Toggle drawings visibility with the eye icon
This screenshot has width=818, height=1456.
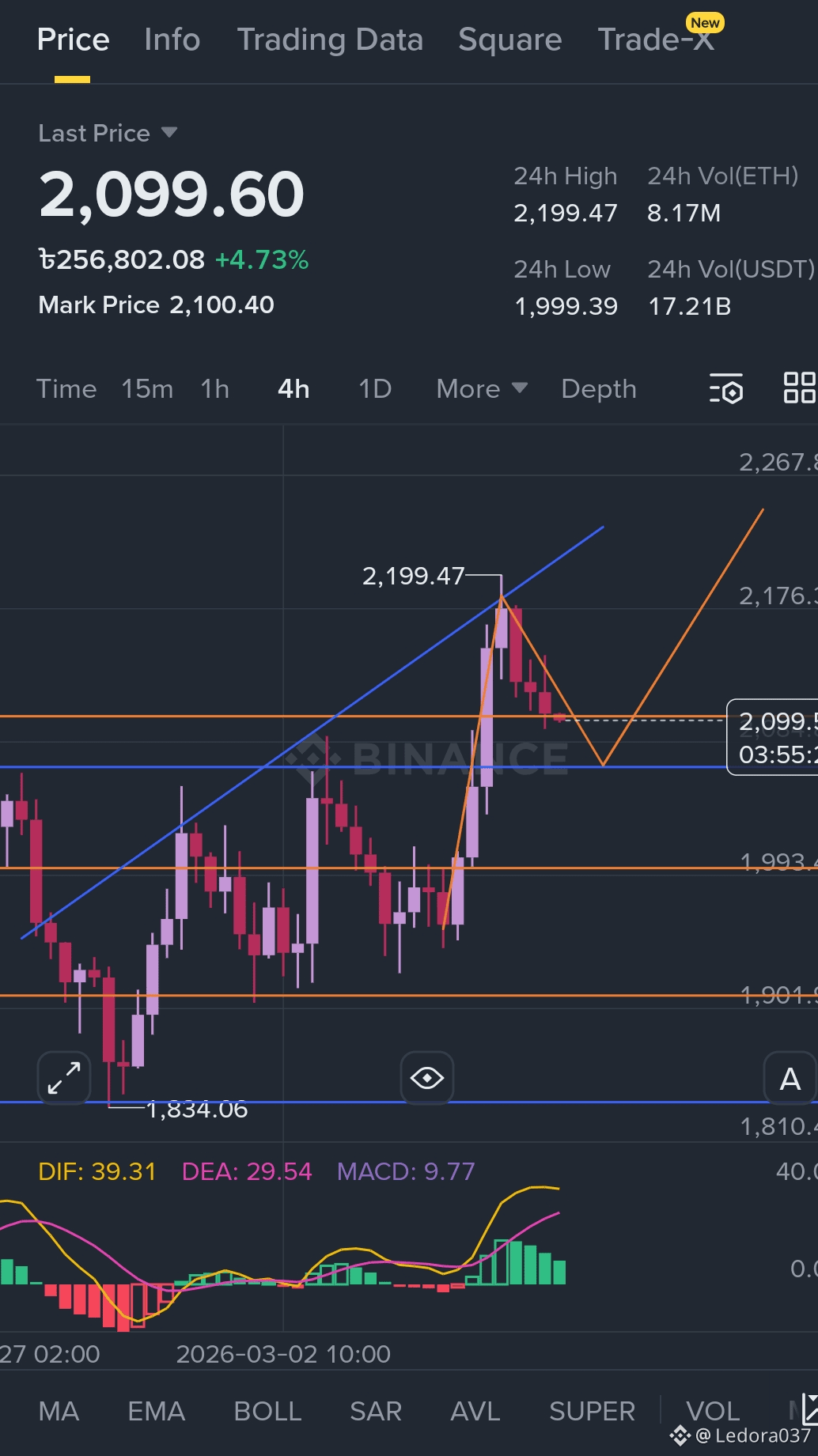coord(427,1078)
